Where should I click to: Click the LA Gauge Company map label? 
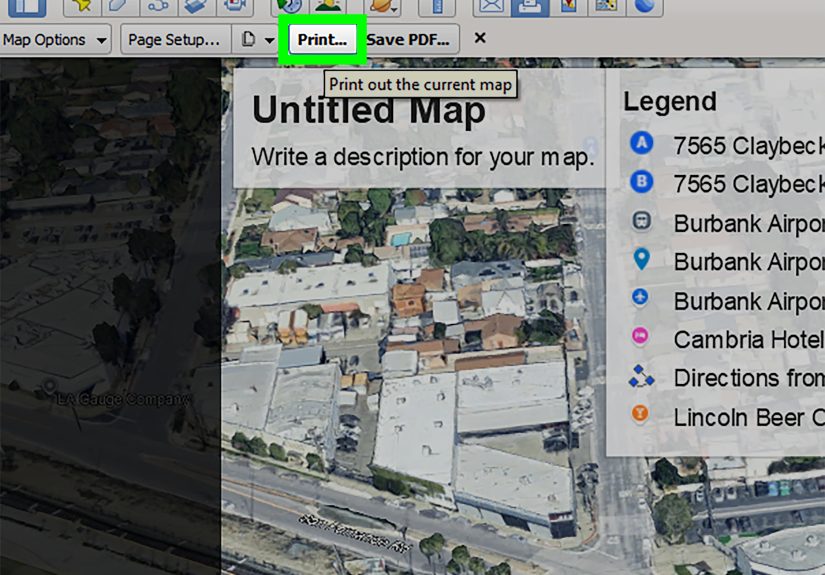(123, 399)
